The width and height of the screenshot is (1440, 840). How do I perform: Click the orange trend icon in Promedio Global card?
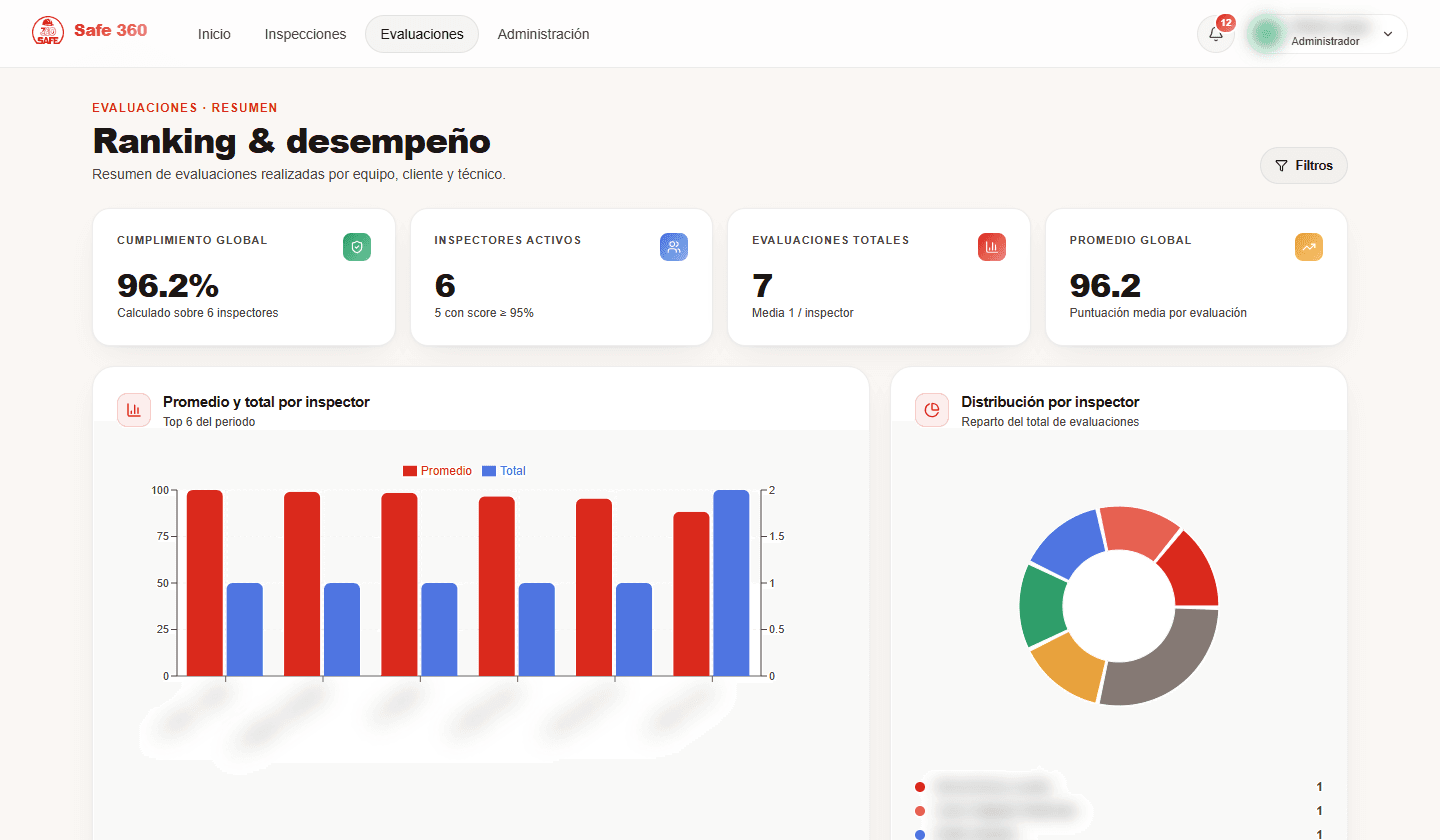pyautogui.click(x=1309, y=247)
